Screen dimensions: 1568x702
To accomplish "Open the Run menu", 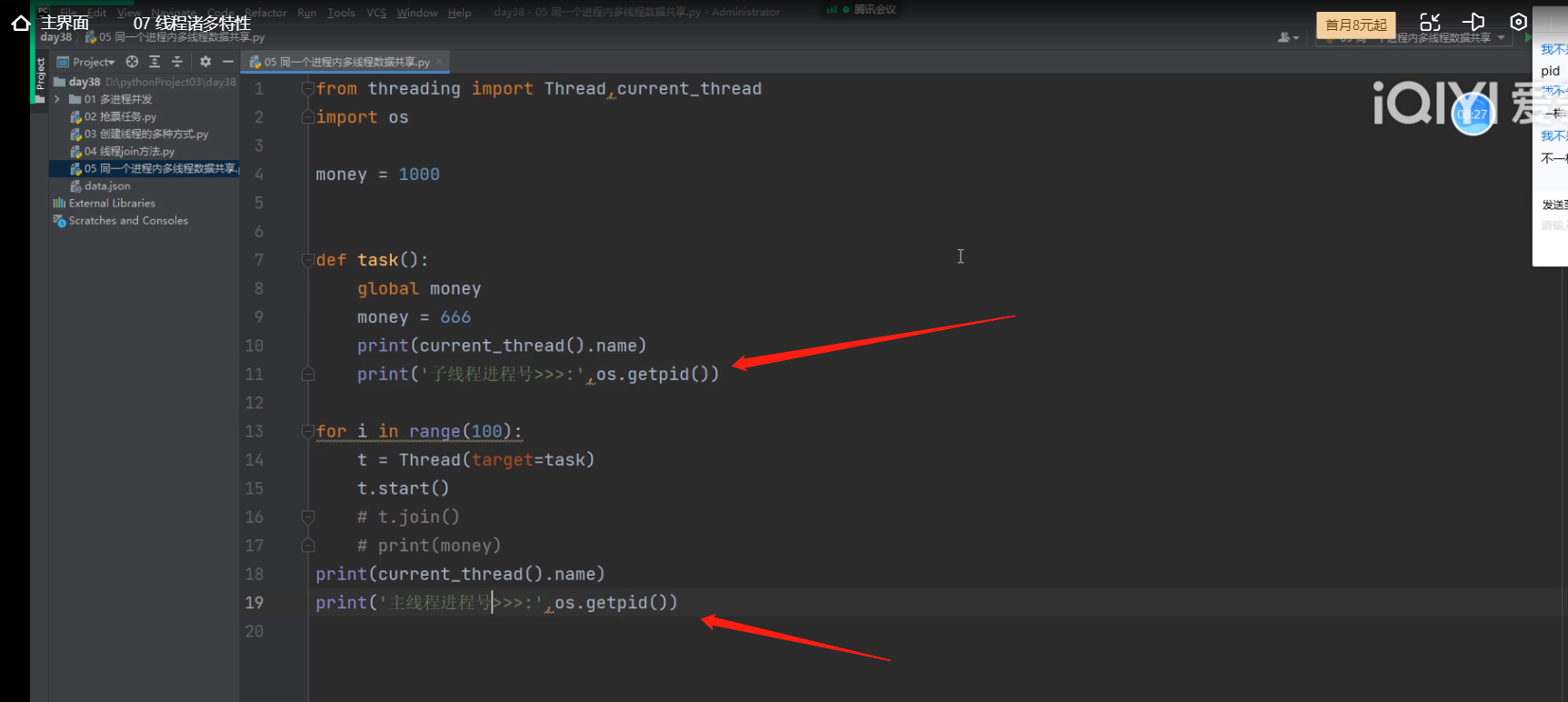I will [x=307, y=13].
